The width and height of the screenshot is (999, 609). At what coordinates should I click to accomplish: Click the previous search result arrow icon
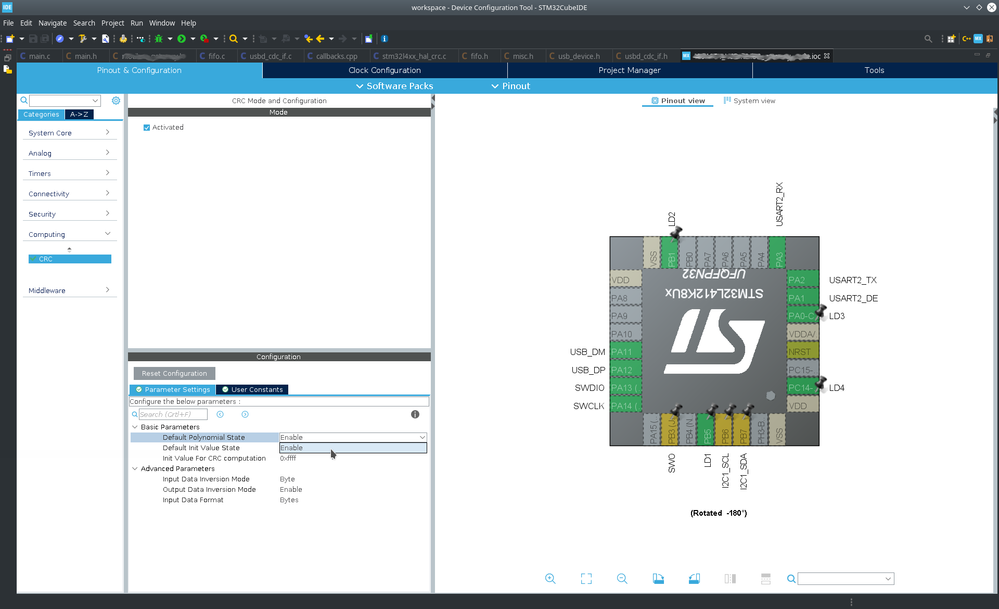220,414
